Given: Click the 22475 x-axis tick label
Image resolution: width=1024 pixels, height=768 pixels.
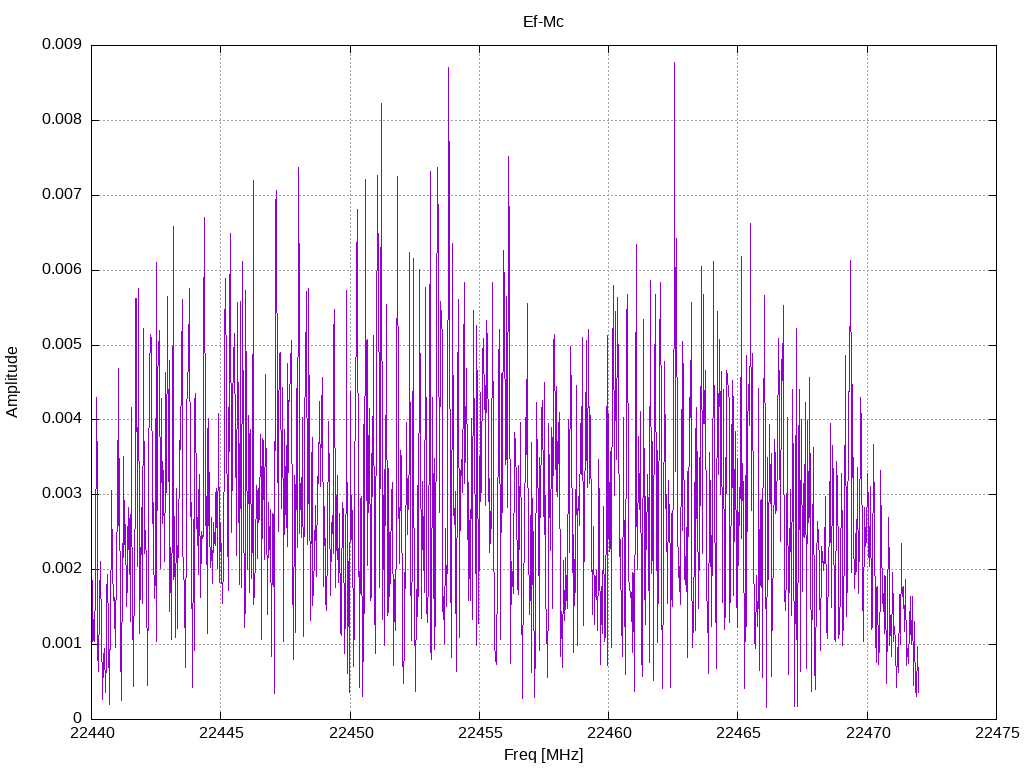Looking at the screenshot, I should pyautogui.click(x=997, y=733).
